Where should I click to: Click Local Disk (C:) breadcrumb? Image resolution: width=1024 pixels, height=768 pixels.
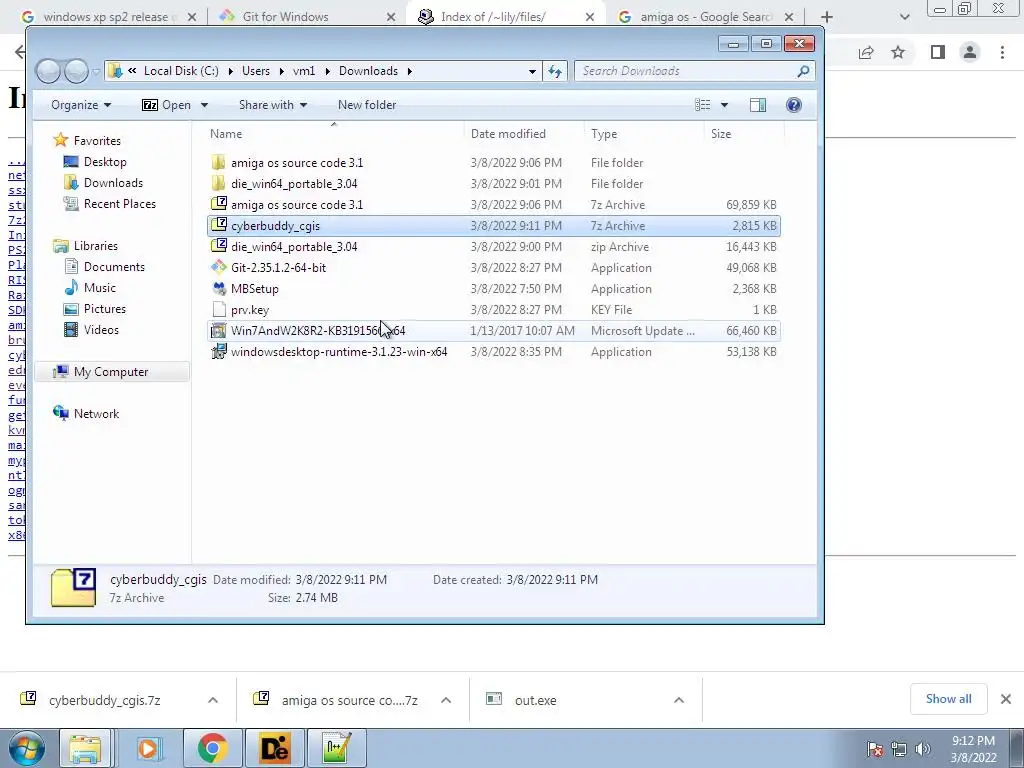tap(181, 71)
